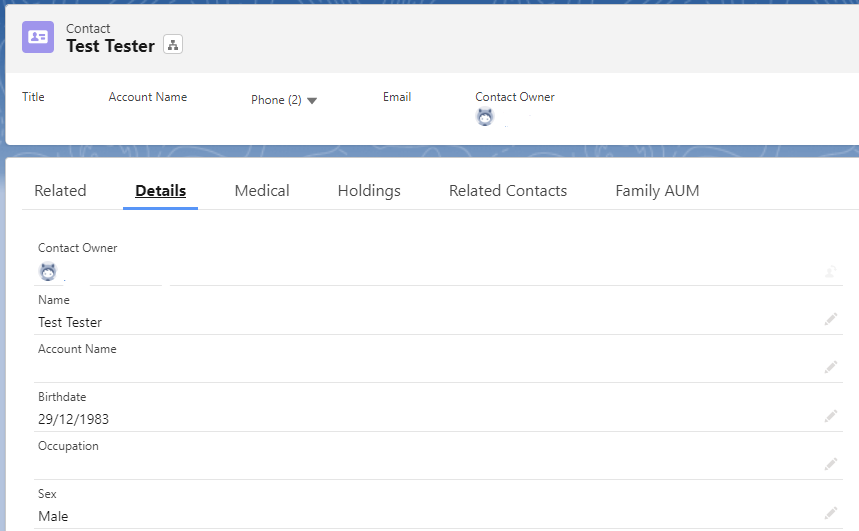Screen dimensions: 859x531
Task: Open the Medical tab
Action: pos(262,191)
